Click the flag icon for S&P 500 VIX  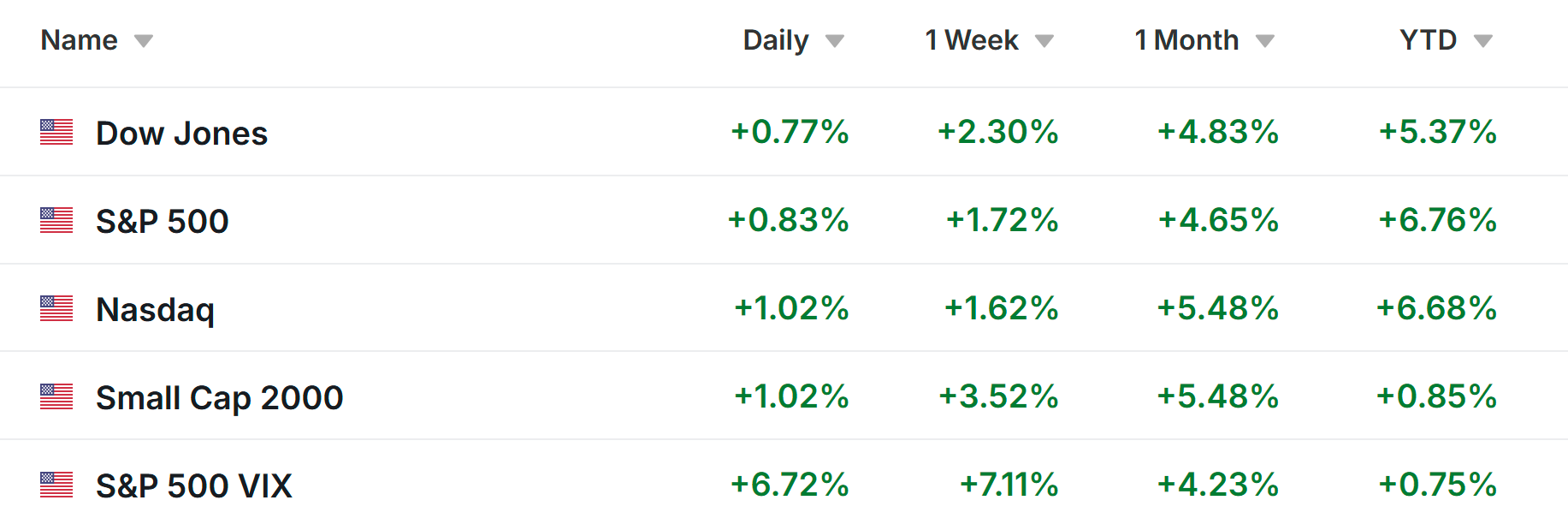coord(56,485)
